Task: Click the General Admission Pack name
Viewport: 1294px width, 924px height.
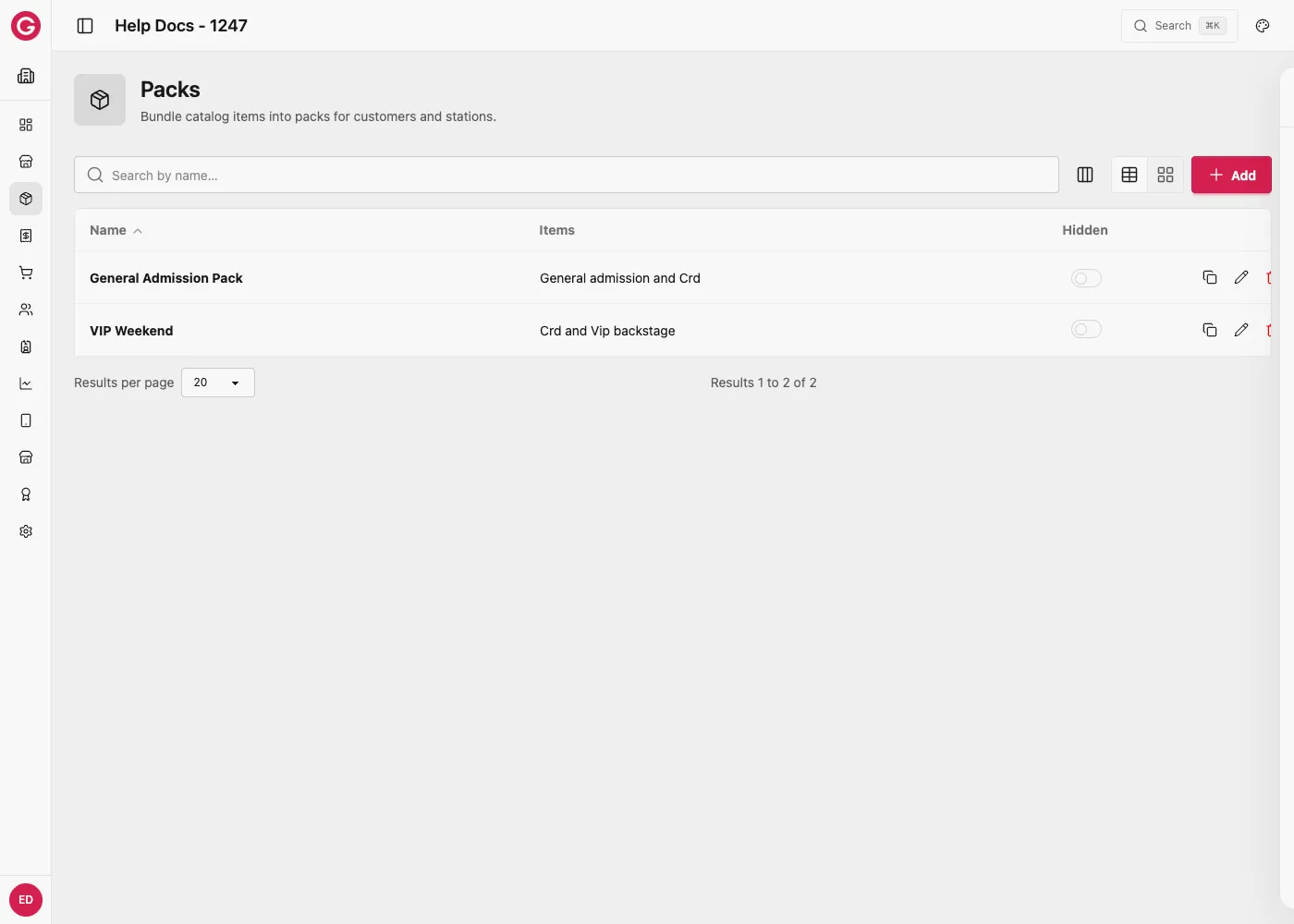Action: pos(166,278)
